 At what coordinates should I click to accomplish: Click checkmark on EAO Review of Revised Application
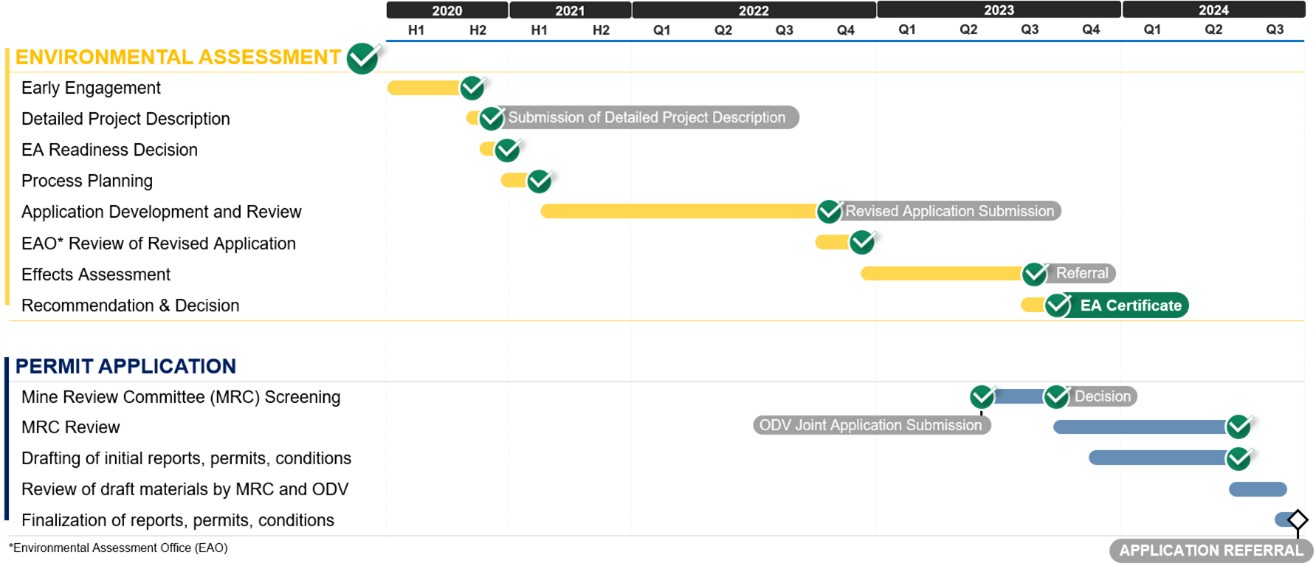[x=862, y=243]
